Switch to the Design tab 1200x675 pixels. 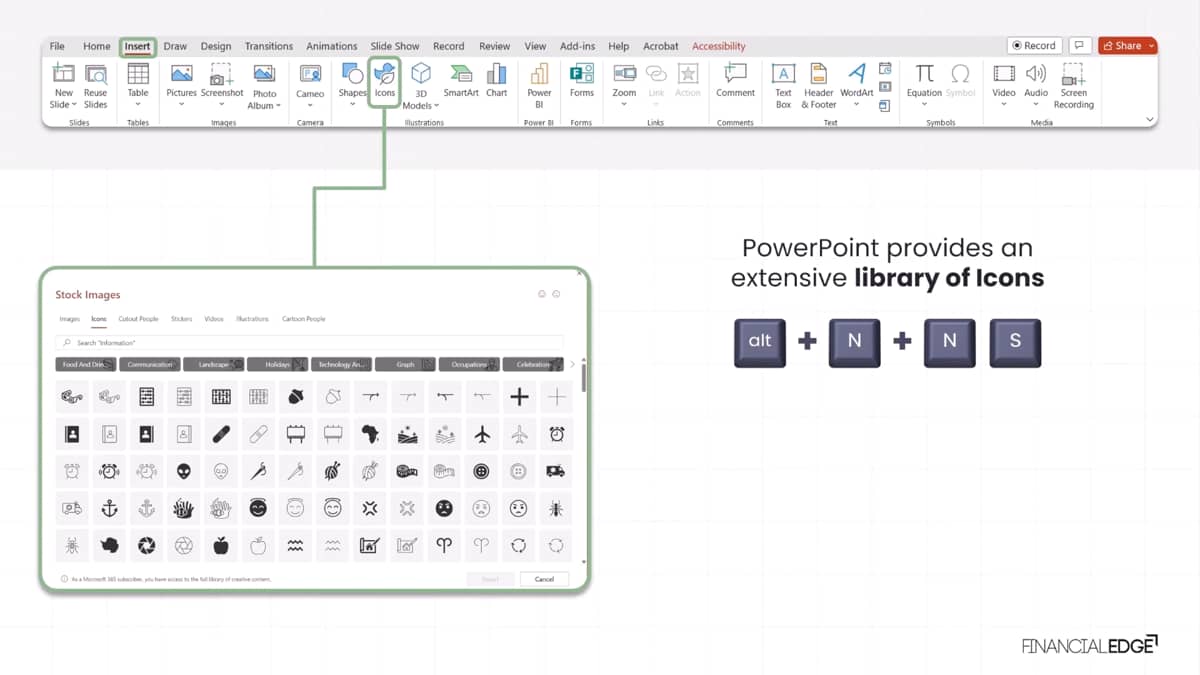(215, 46)
